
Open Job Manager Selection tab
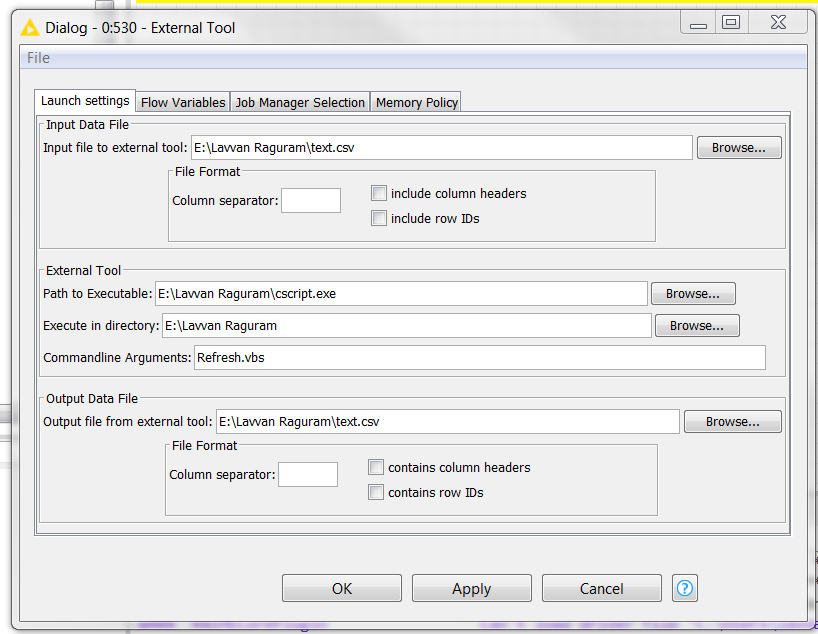(300, 102)
